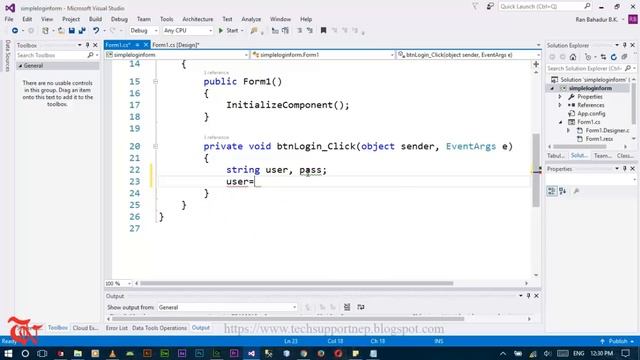The image size is (640, 360).
Task: Click the Sync with Active Document icon
Action: (x=603, y=57)
